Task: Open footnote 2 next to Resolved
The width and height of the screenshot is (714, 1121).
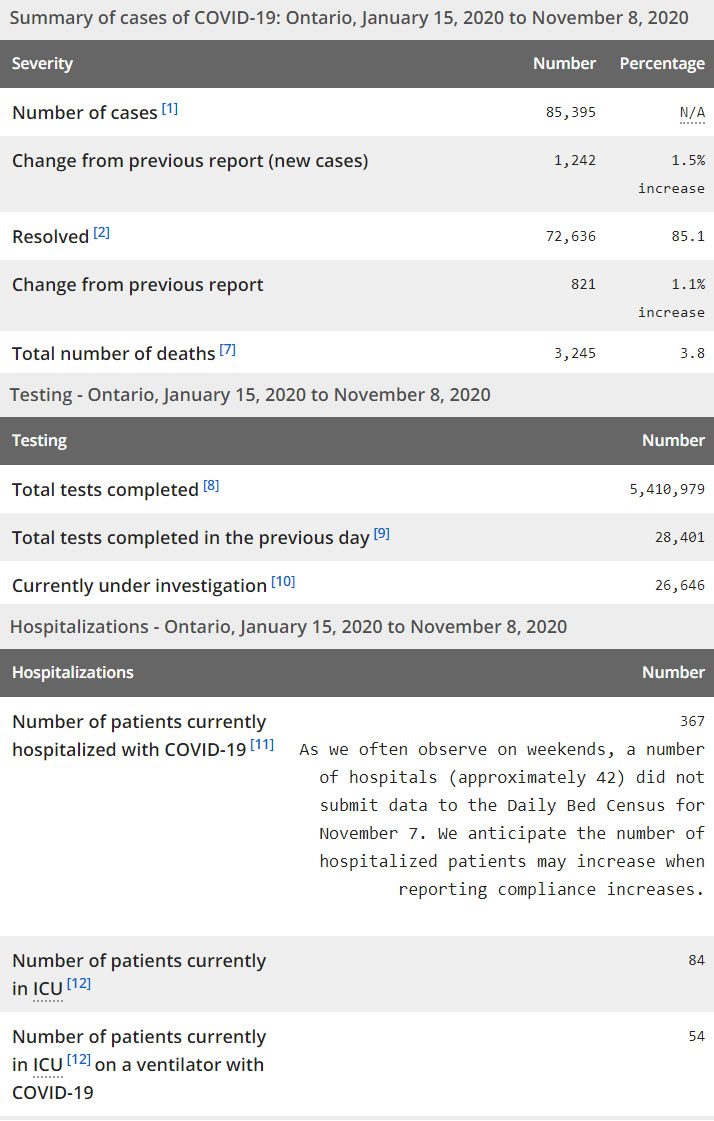Action: (102, 233)
